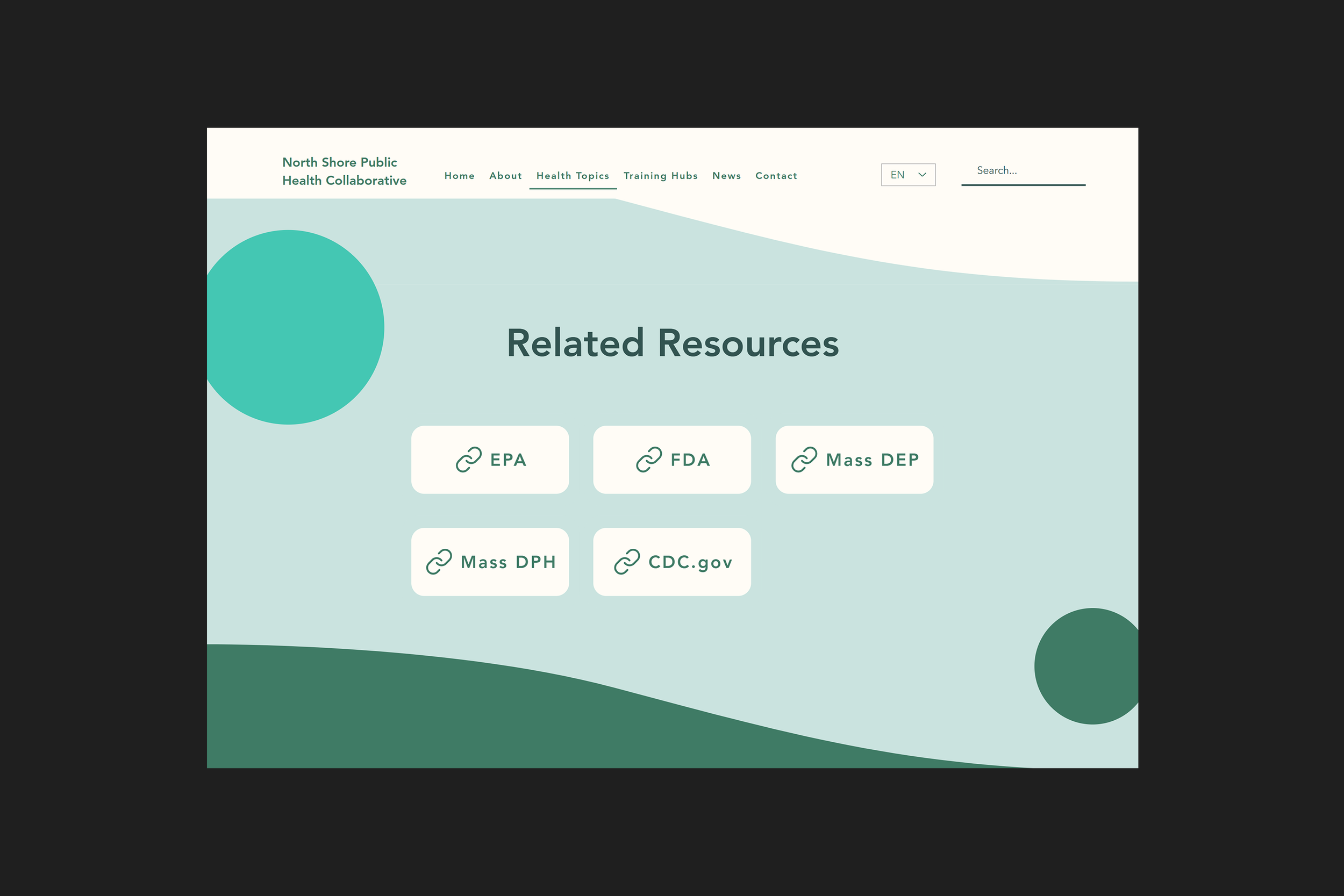Navigate to Training Hubs
Screen dimensions: 1344x896
coord(661,176)
